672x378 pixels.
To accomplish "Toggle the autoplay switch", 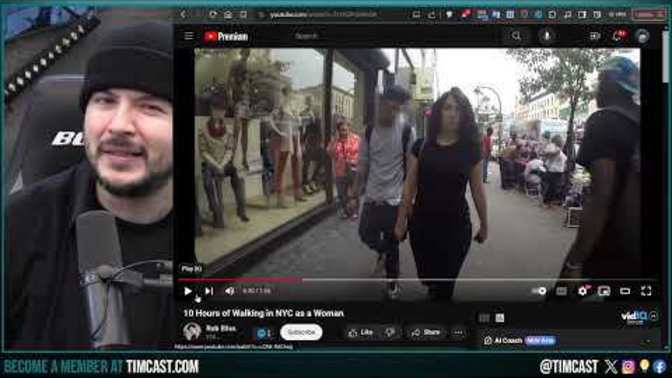I will (539, 291).
